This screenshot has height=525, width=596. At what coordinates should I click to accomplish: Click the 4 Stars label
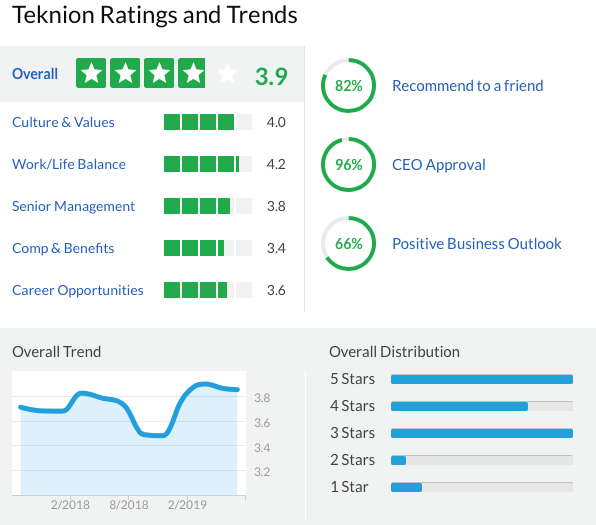point(352,406)
